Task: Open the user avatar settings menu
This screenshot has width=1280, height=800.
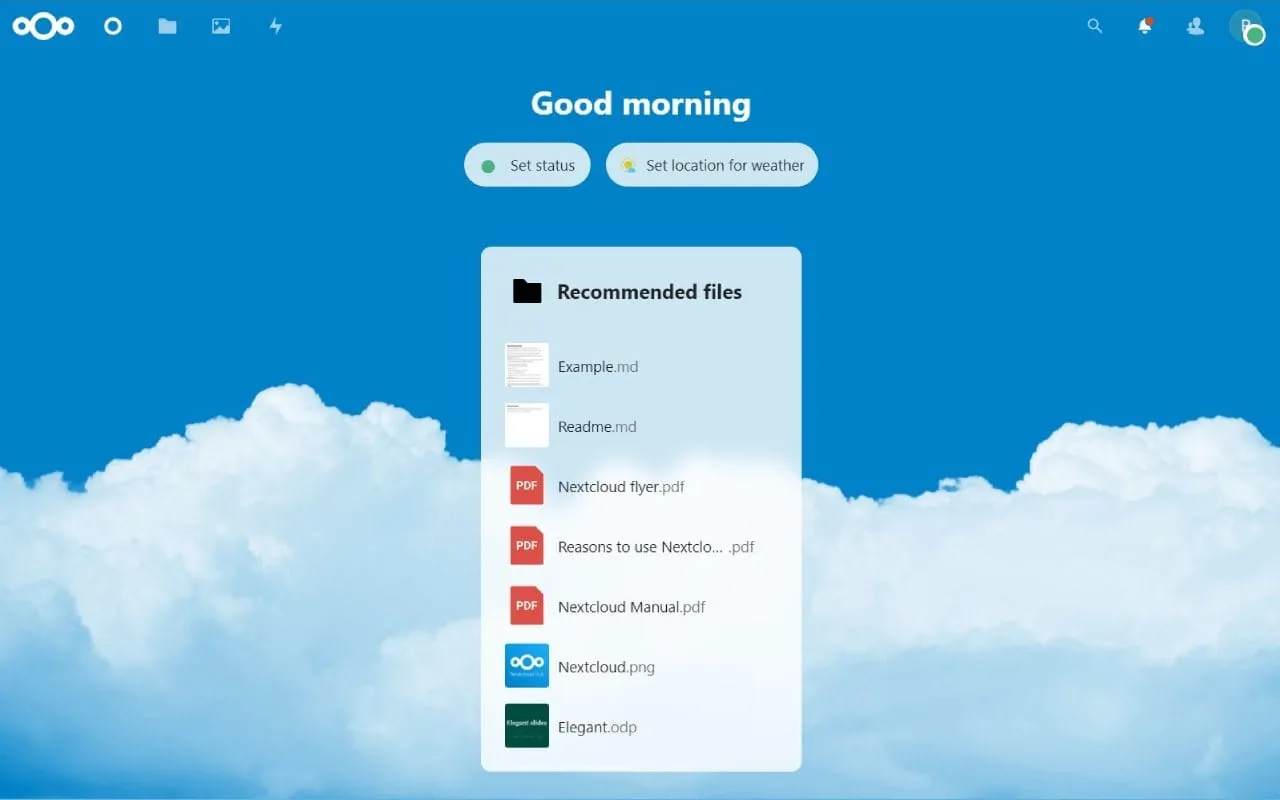Action: 1246,27
